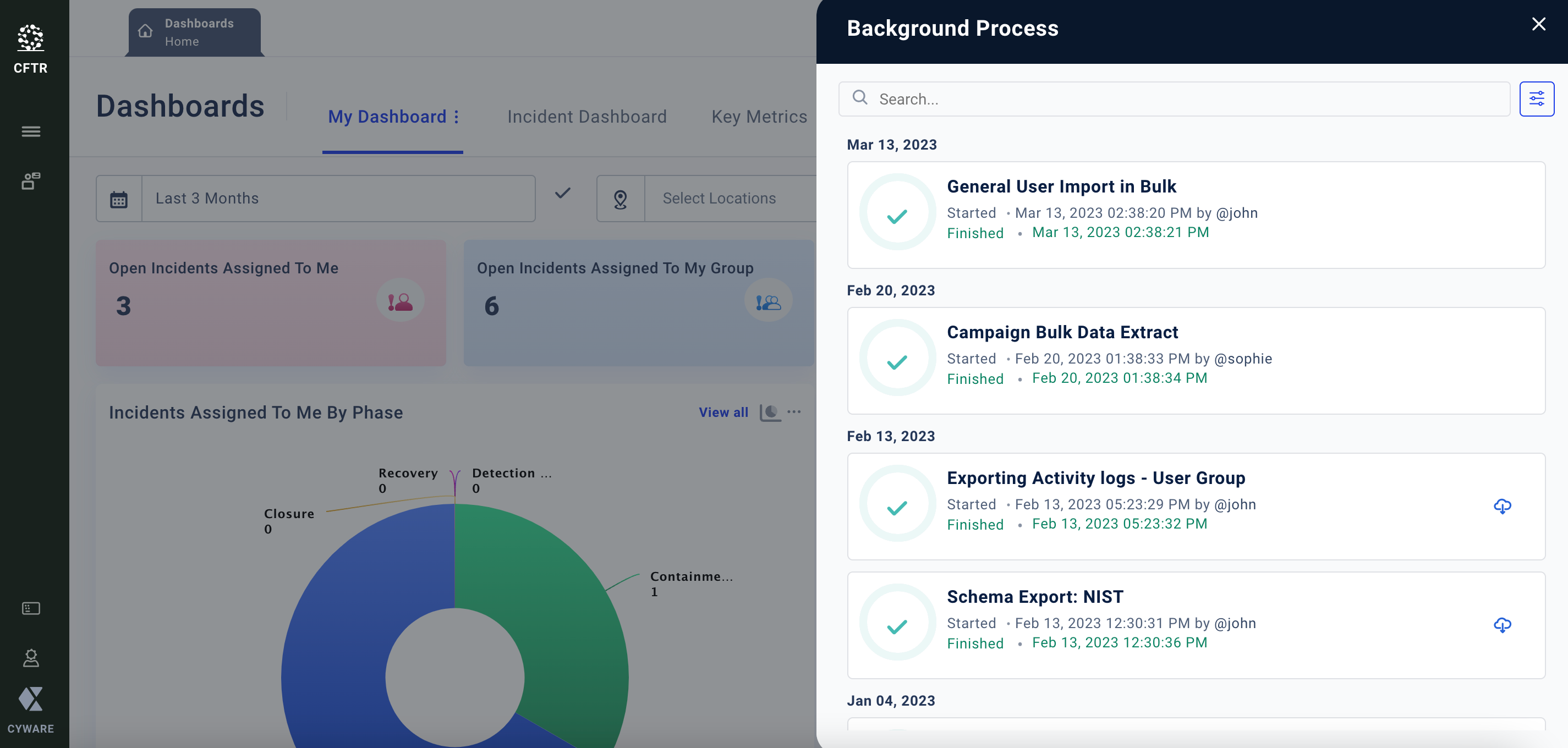Open My Dashboard three-dot options menu

click(x=457, y=117)
